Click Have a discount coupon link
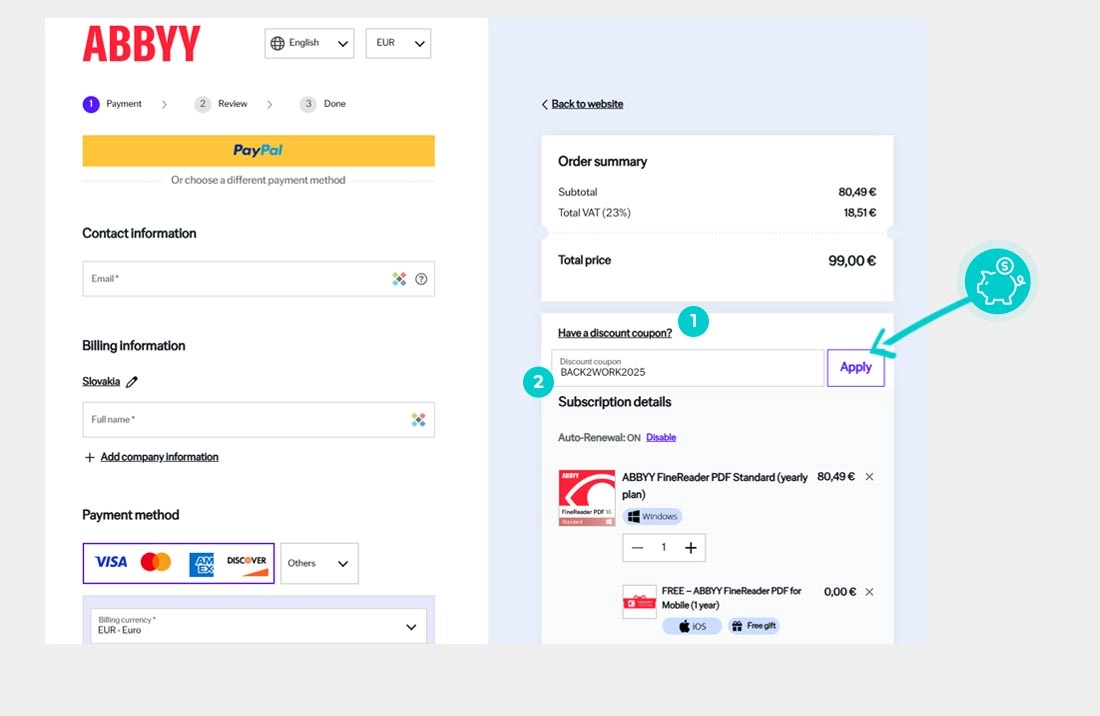Image resolution: width=1100 pixels, height=716 pixels. tap(615, 333)
